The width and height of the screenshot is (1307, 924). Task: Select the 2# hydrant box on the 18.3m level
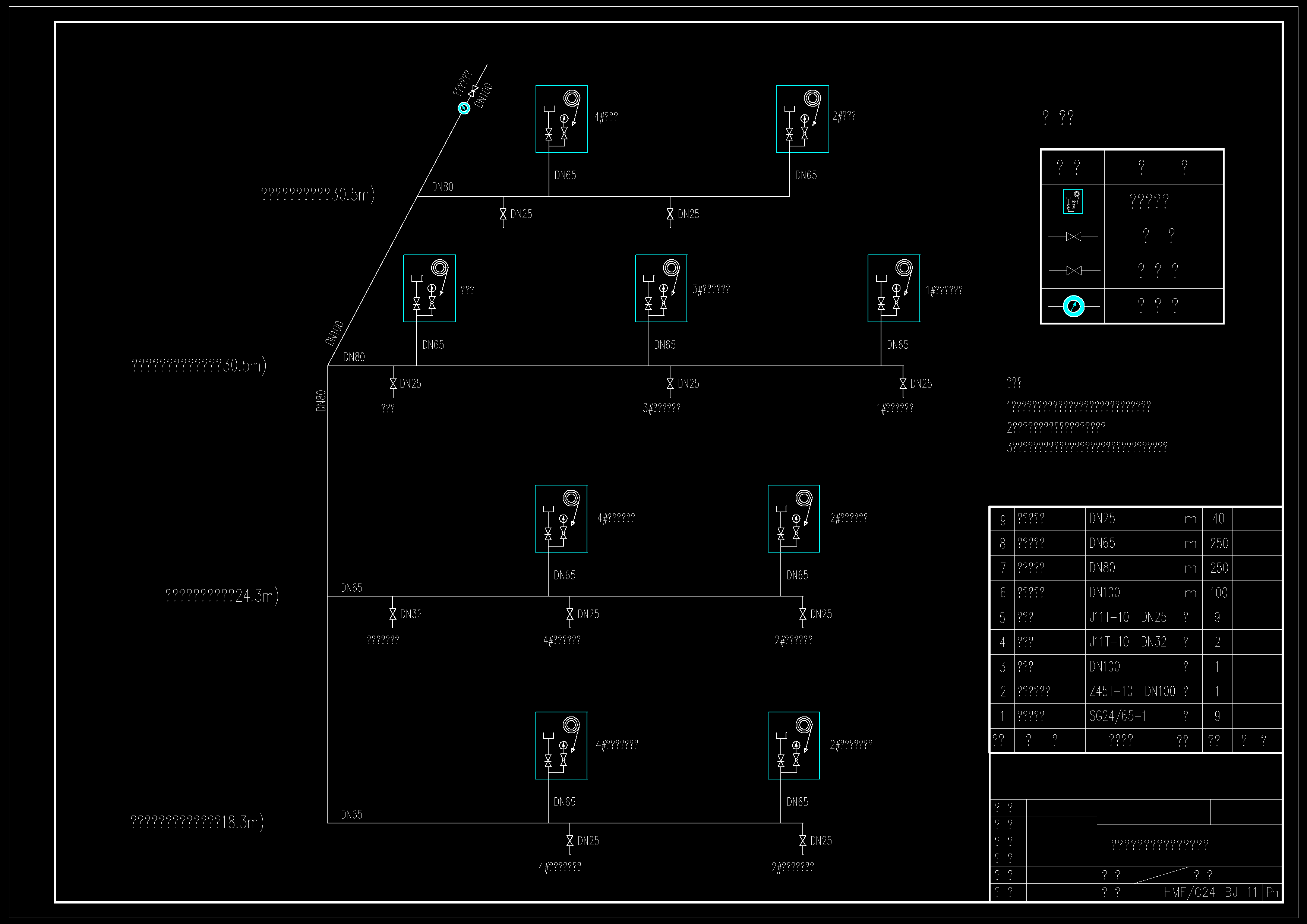(x=793, y=745)
